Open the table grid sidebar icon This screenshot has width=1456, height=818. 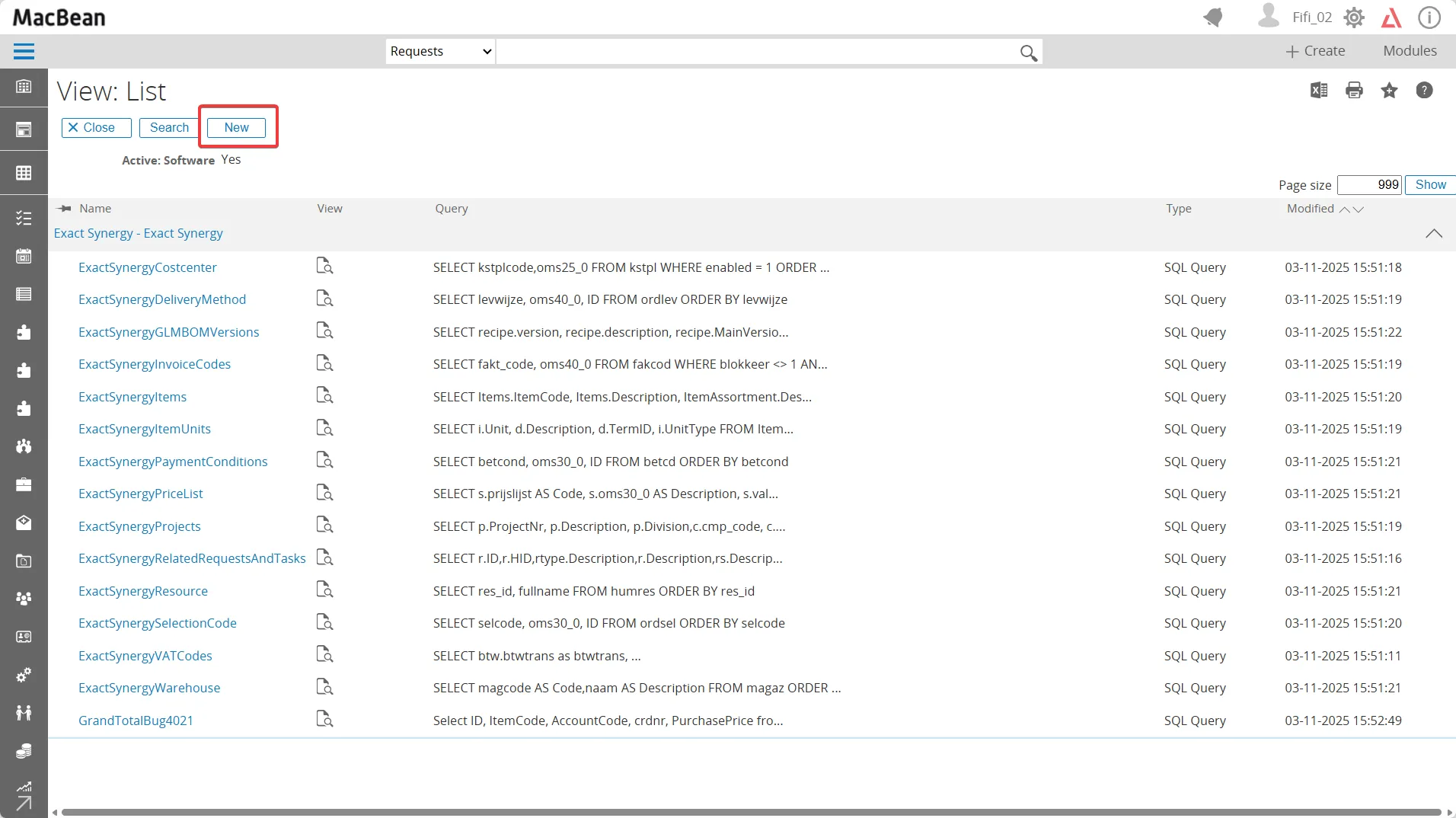[24, 173]
